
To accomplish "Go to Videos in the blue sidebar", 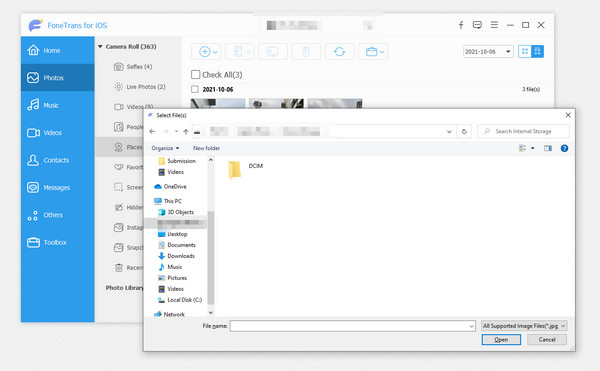I will tap(57, 133).
